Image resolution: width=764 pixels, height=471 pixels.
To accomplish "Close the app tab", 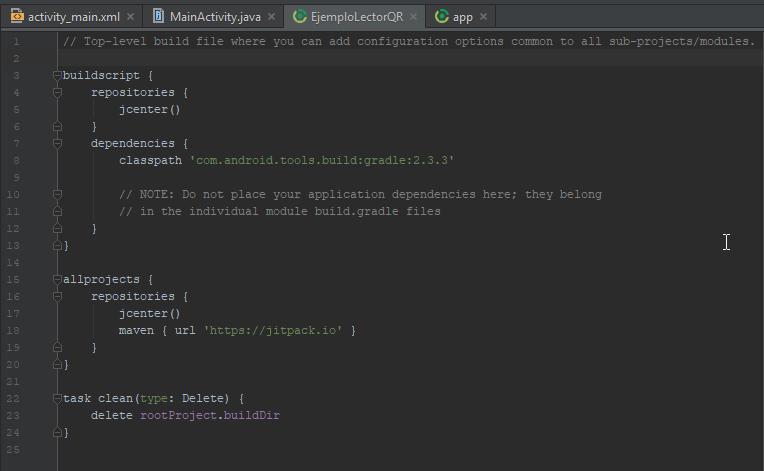I will tap(484, 17).
